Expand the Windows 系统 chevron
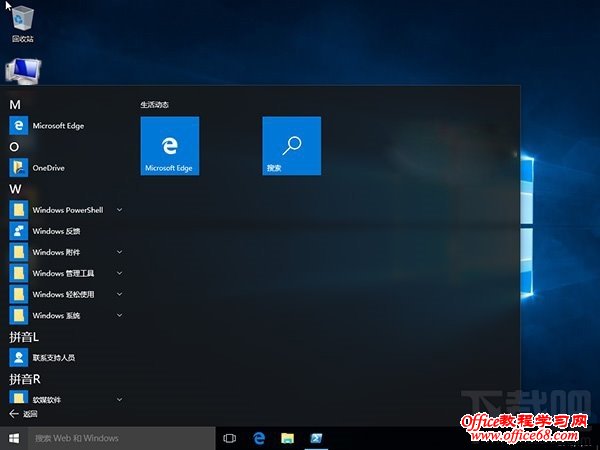 [x=119, y=315]
